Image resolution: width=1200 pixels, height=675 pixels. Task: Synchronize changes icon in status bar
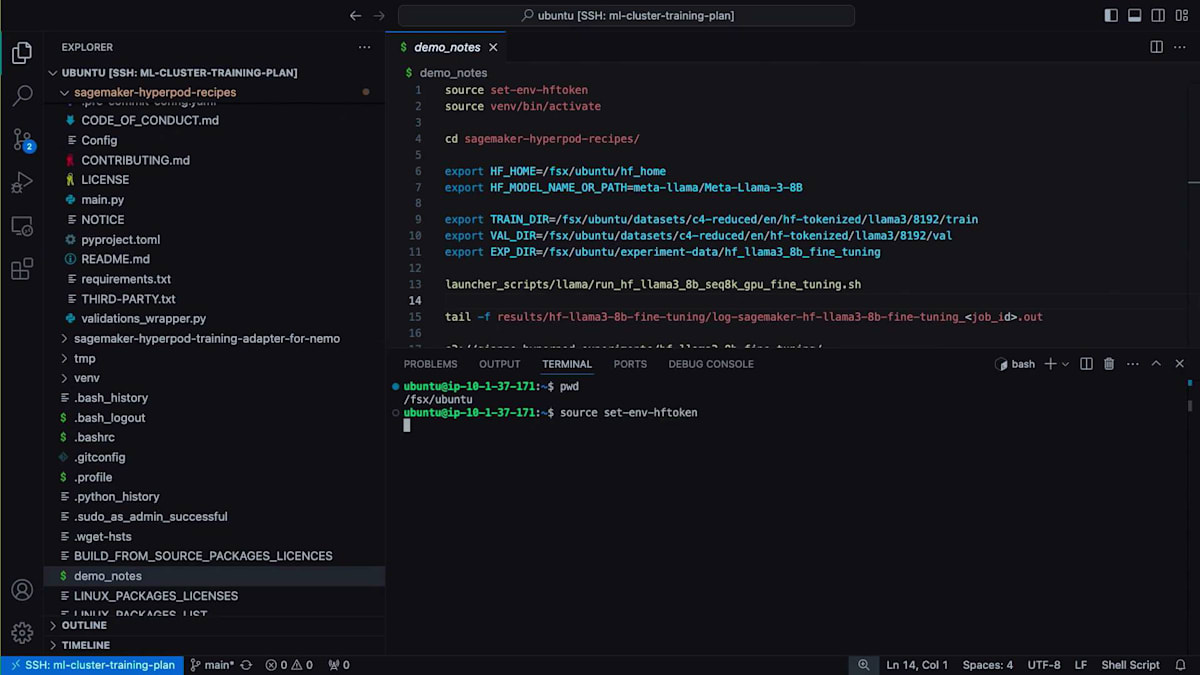pos(246,665)
